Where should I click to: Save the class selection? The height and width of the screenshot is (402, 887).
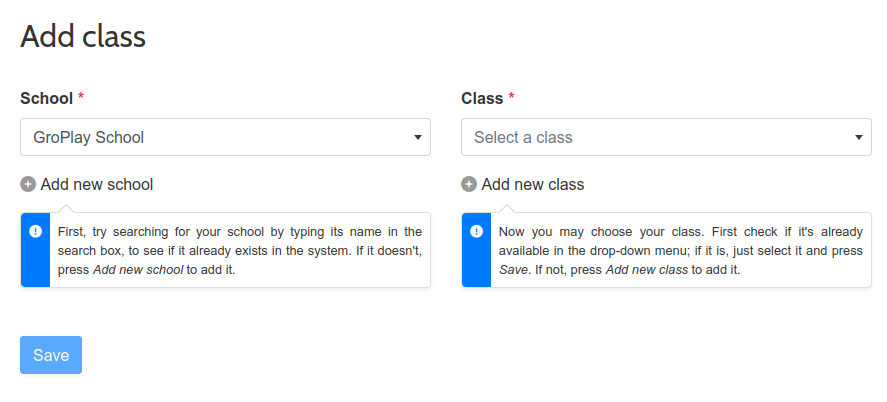click(x=51, y=355)
